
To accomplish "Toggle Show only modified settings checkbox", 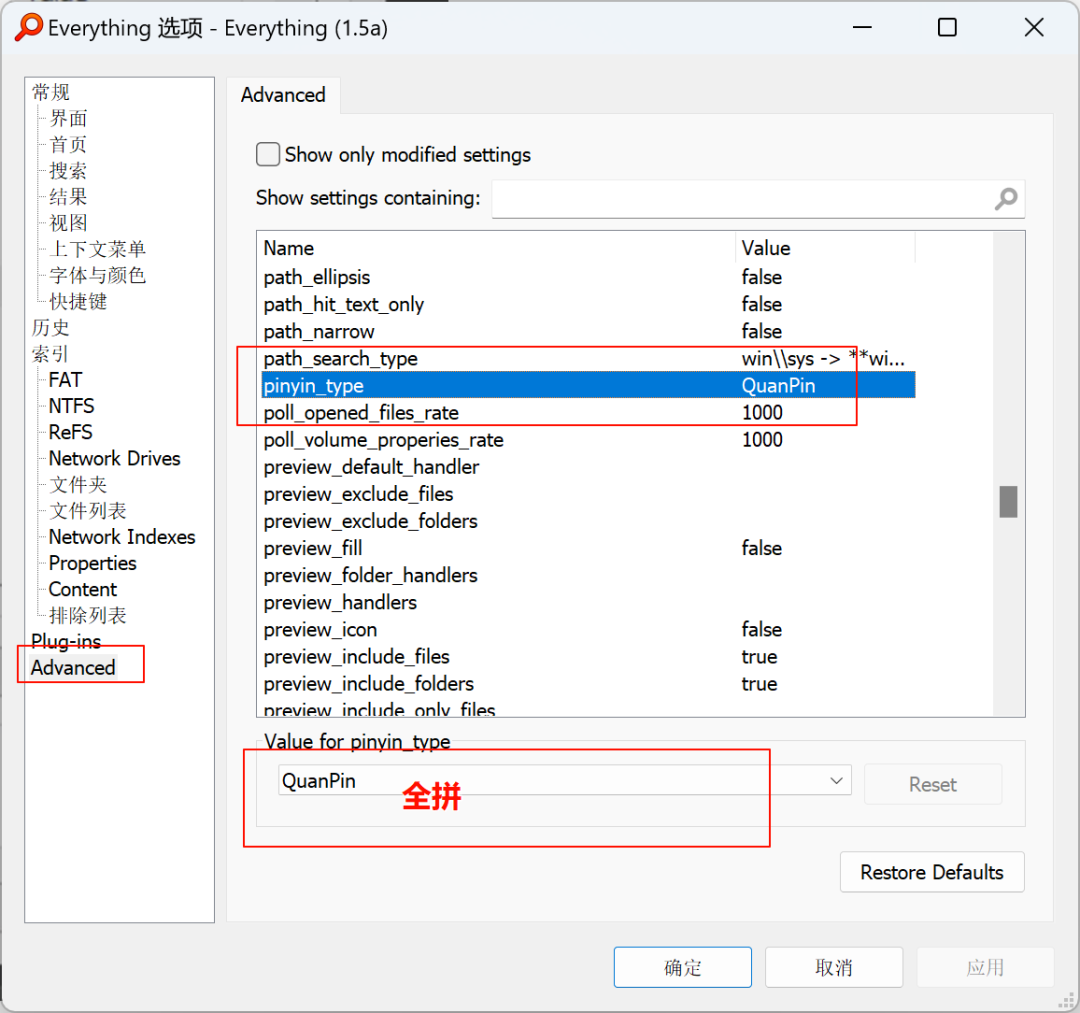I will tap(268, 154).
